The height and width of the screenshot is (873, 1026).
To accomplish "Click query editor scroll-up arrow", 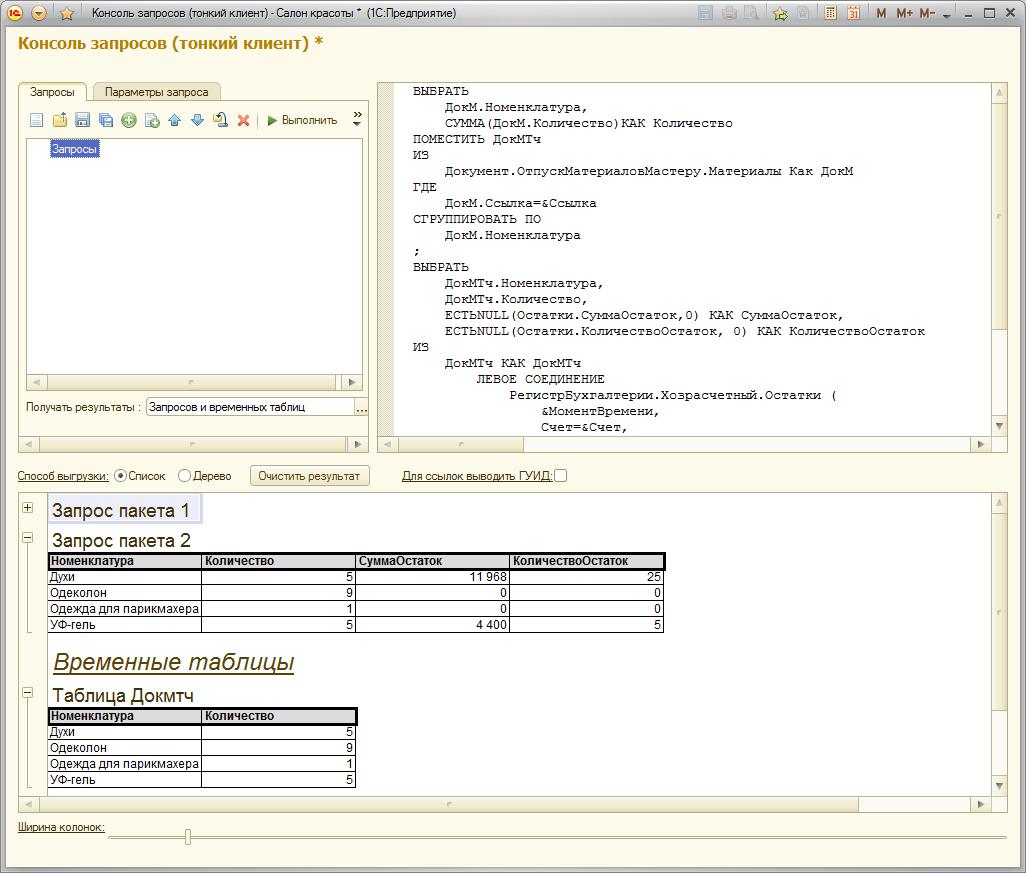I will (x=999, y=92).
